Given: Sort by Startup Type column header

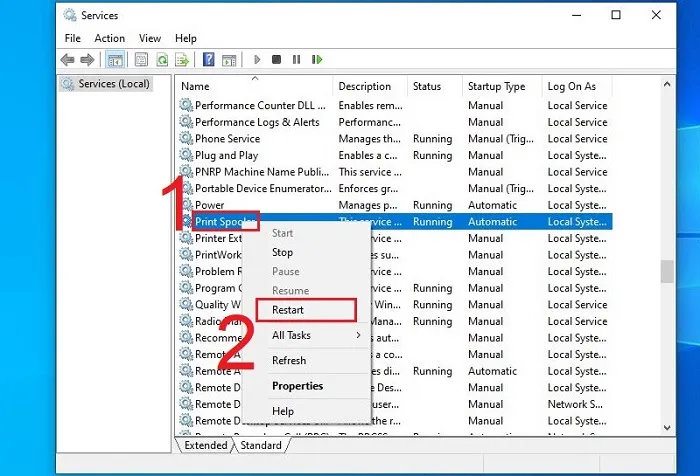Looking at the screenshot, I should [498, 86].
